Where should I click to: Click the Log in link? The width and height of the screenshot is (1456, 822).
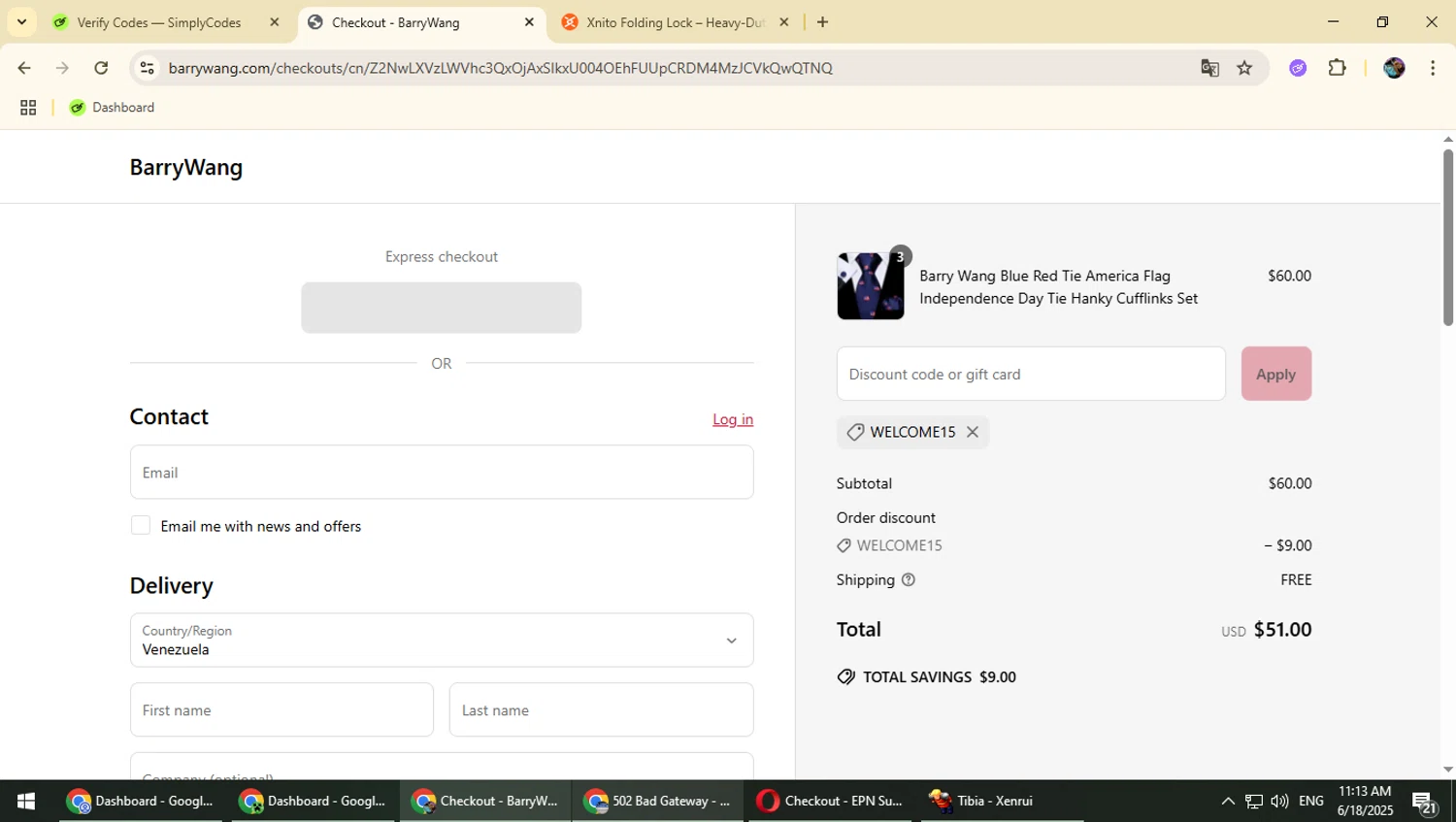pos(733,419)
